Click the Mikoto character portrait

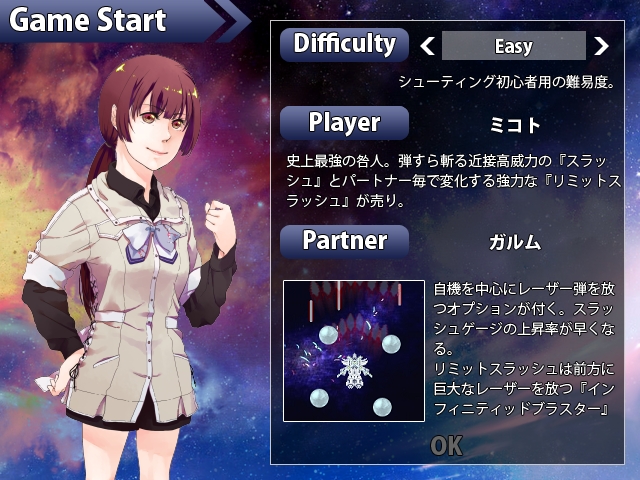tap(130, 267)
